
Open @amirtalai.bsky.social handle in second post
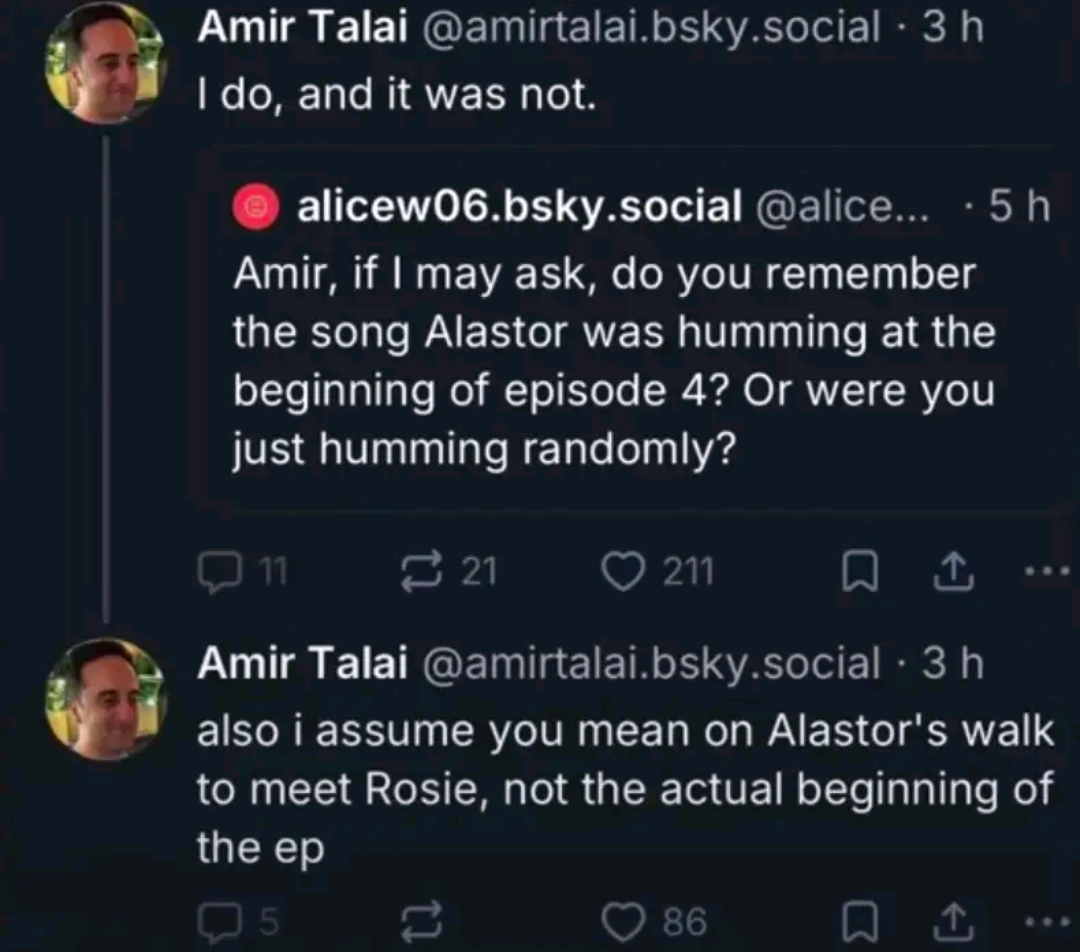(653, 664)
